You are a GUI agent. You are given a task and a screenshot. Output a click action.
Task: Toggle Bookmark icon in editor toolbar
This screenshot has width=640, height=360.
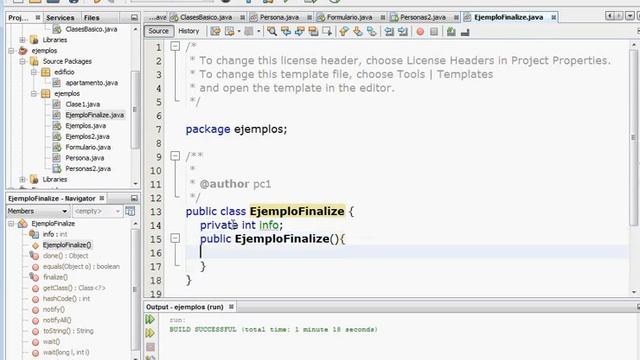371,31
